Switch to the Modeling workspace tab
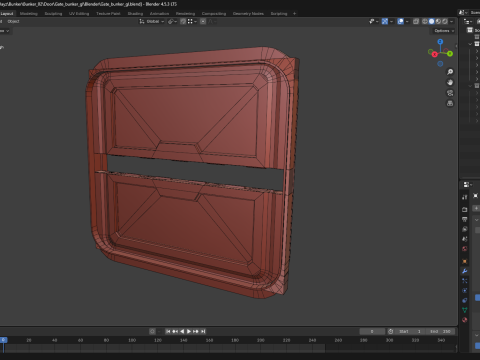480x360 pixels. pyautogui.click(x=29, y=14)
